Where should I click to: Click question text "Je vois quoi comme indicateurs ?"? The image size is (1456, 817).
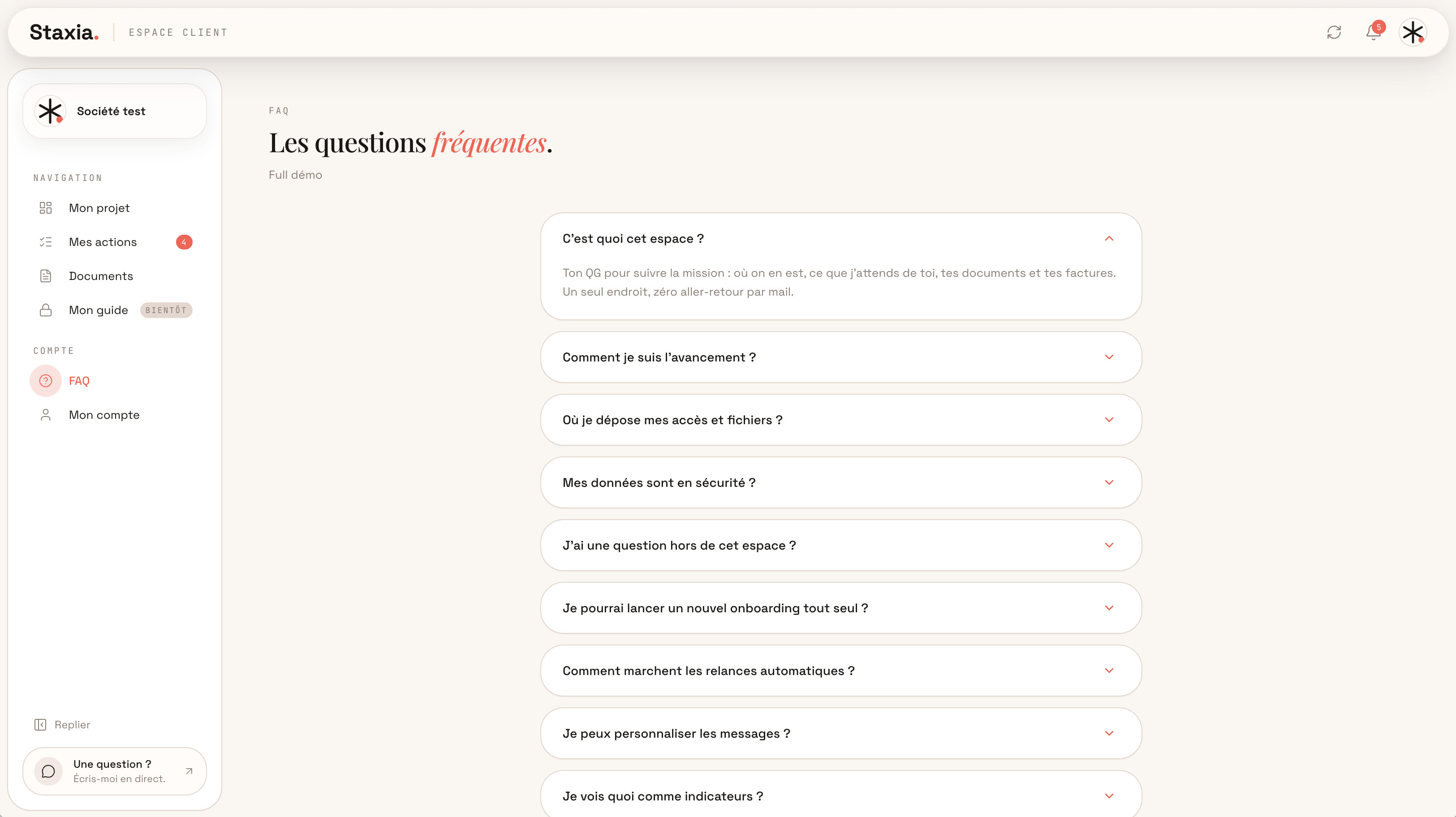pyautogui.click(x=663, y=796)
